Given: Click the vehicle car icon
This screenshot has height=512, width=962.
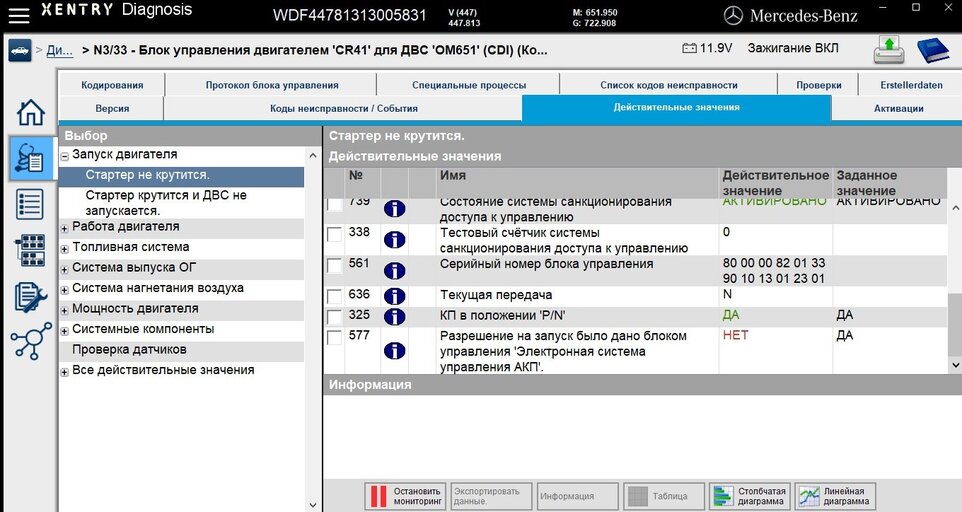Looking at the screenshot, I should 20,51.
